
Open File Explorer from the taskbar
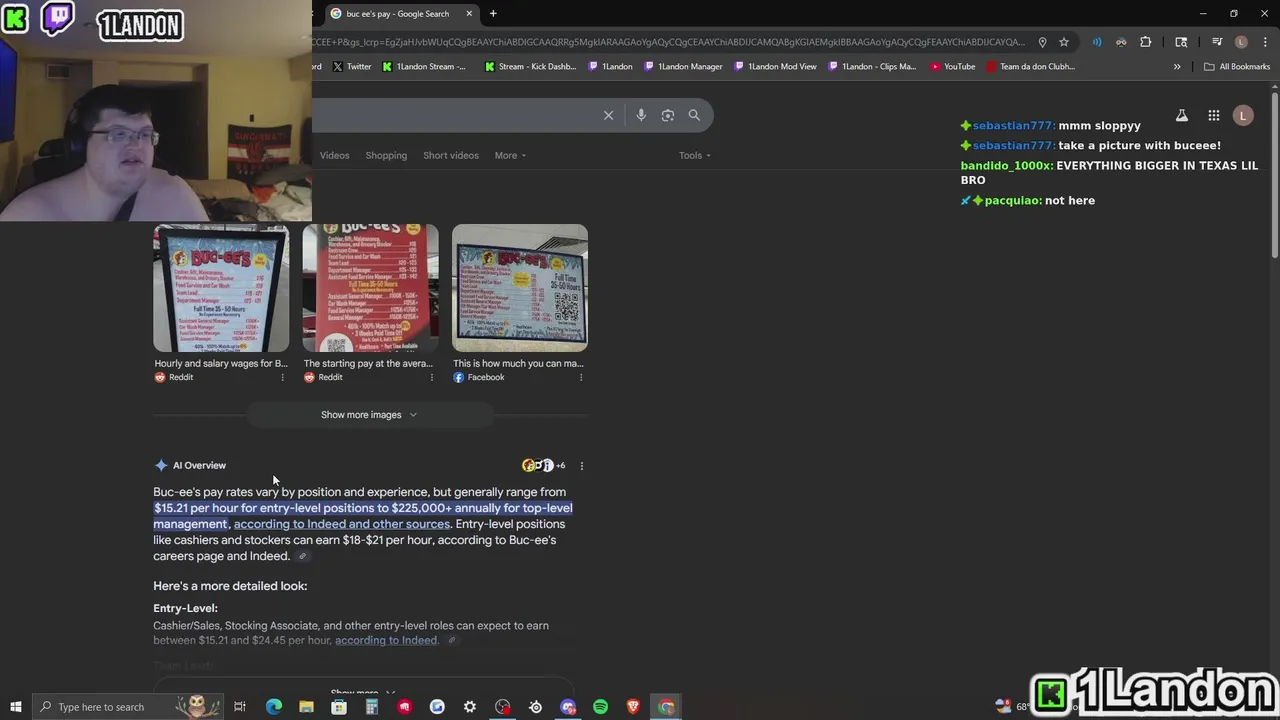coord(306,707)
